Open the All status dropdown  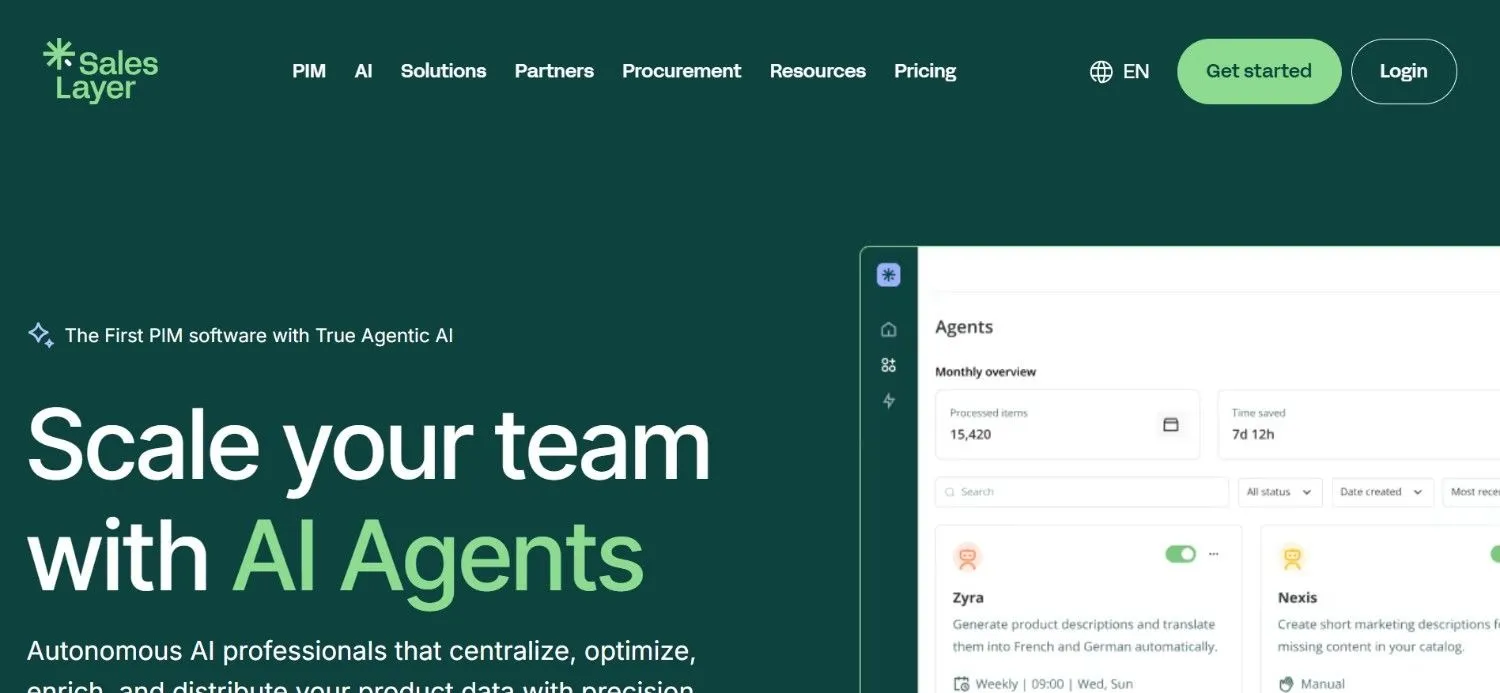tap(1280, 492)
